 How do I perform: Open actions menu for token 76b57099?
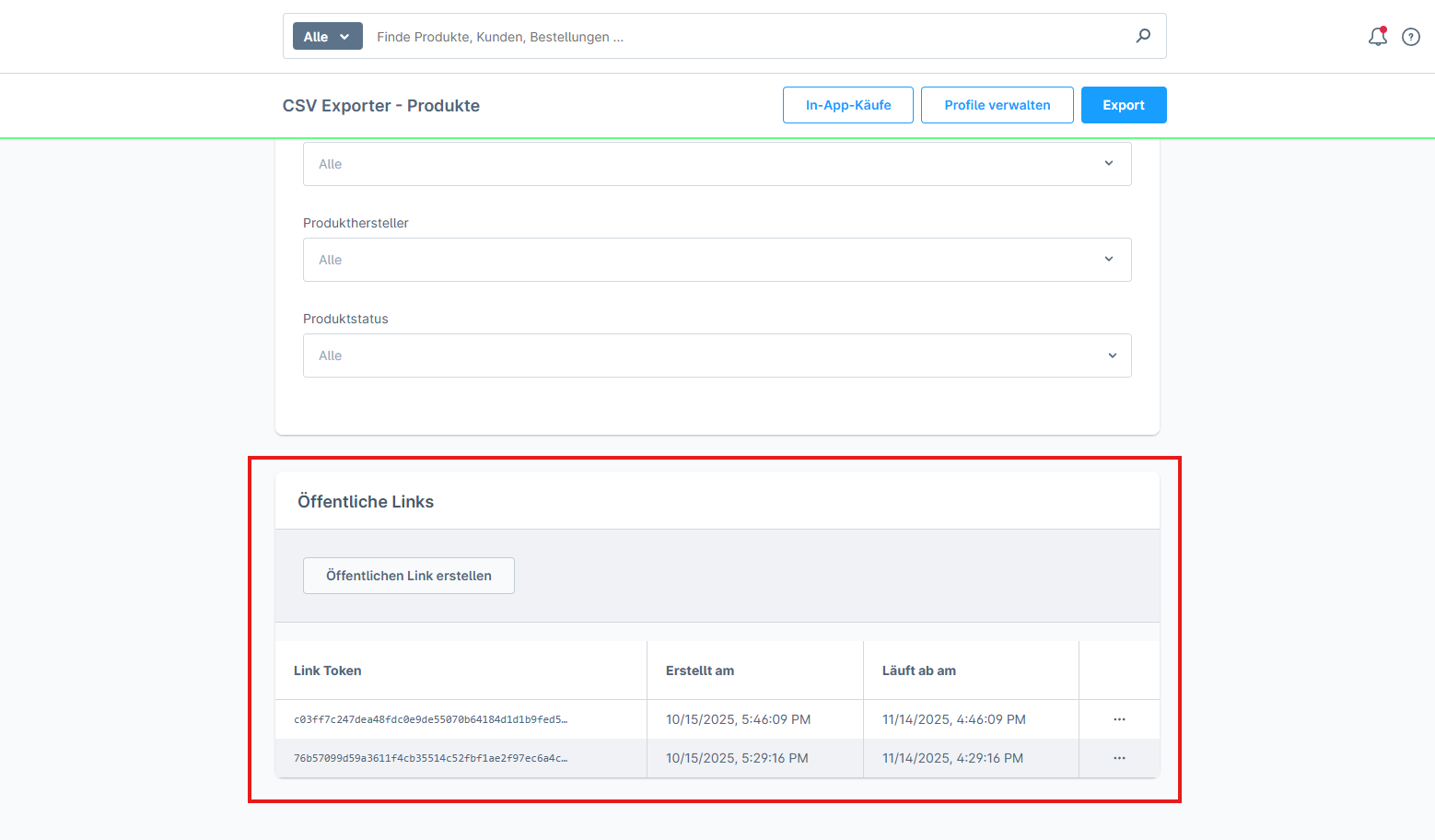pyautogui.click(x=1119, y=758)
